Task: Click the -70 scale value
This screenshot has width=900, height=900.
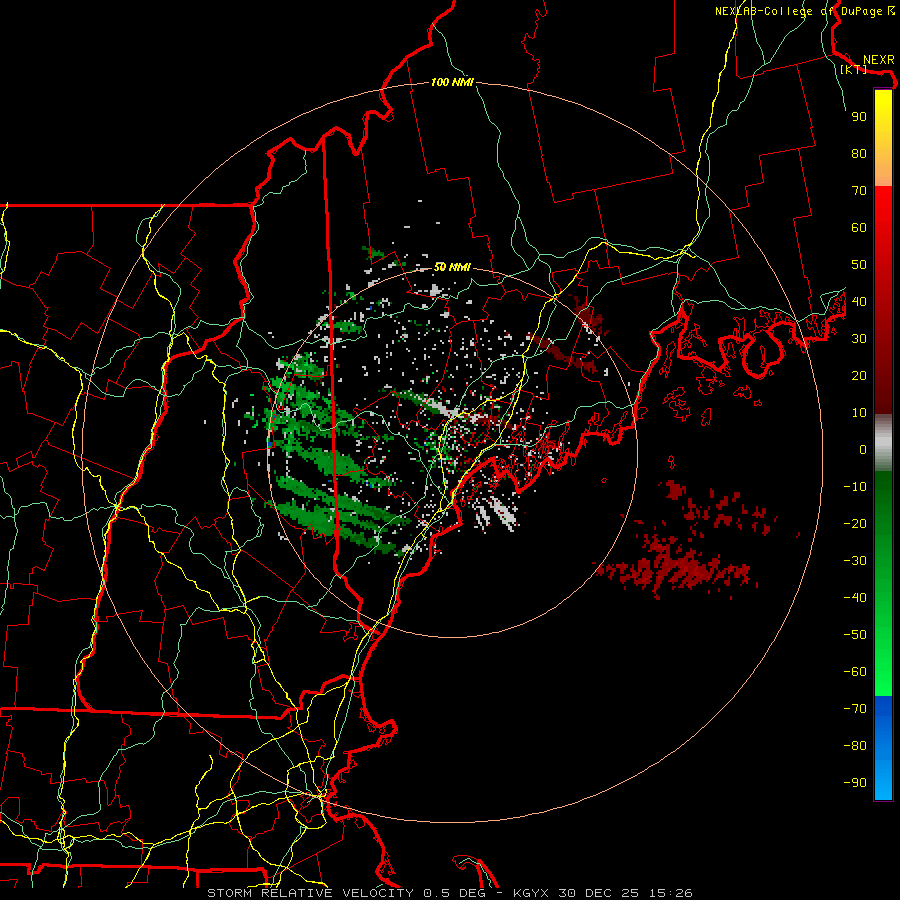Action: (855, 709)
